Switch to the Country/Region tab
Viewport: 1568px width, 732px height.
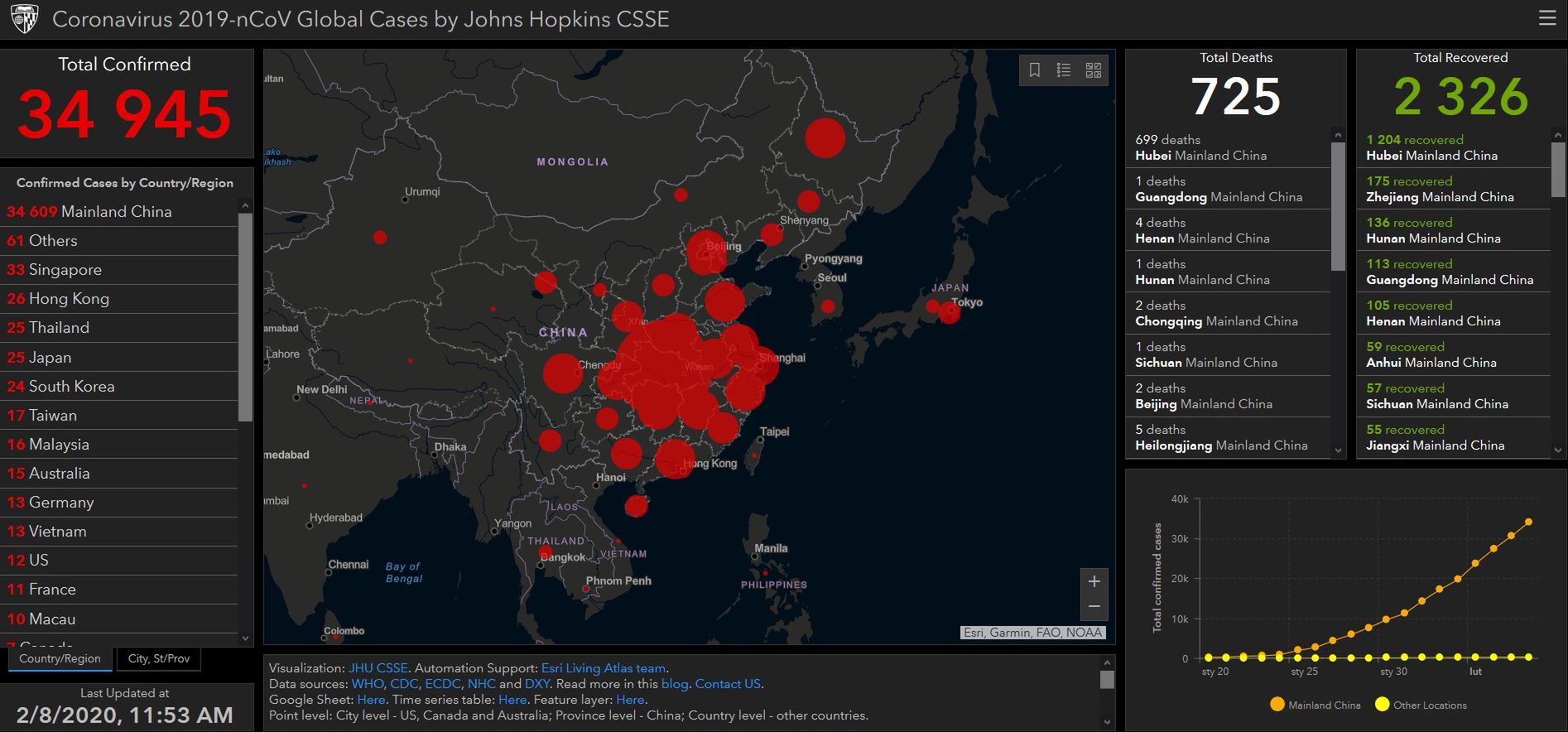[x=60, y=659]
